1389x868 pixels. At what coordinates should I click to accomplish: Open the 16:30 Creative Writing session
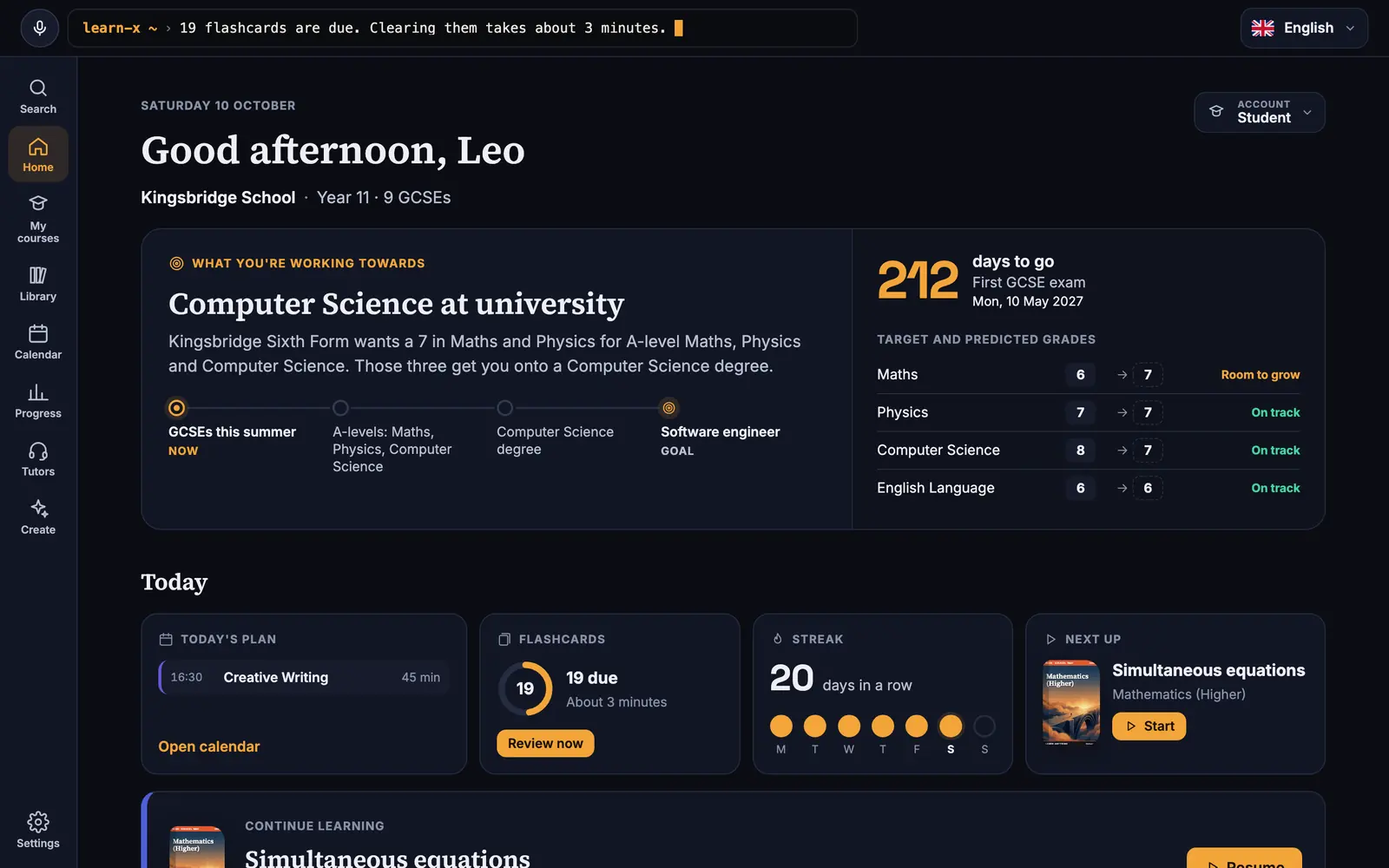click(x=305, y=677)
